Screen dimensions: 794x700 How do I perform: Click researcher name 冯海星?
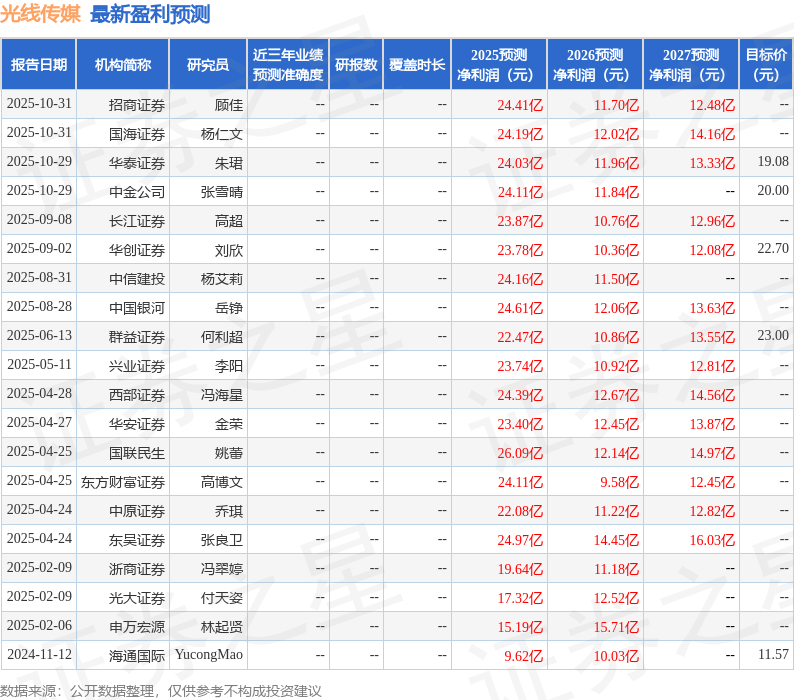[222, 395]
